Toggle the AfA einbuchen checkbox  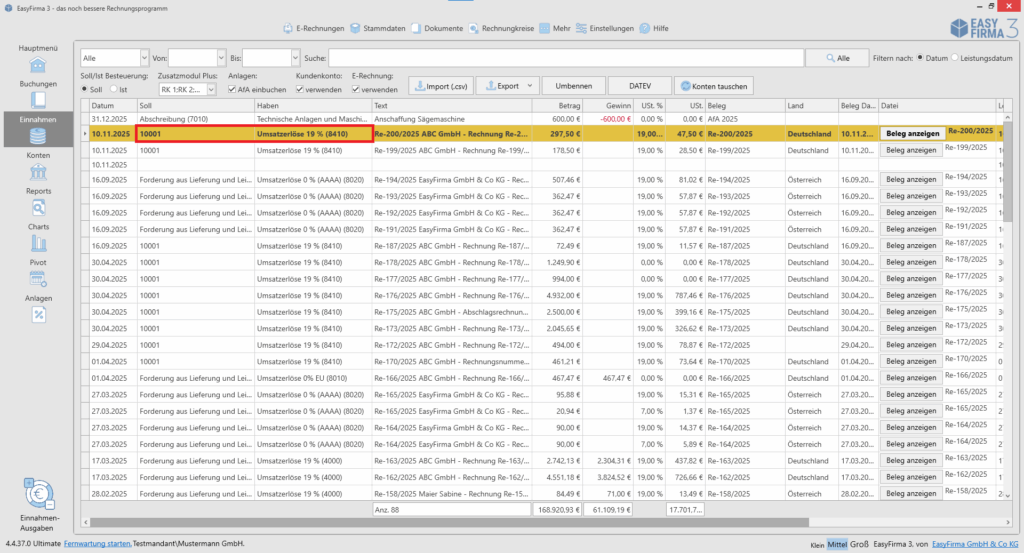click(232, 90)
